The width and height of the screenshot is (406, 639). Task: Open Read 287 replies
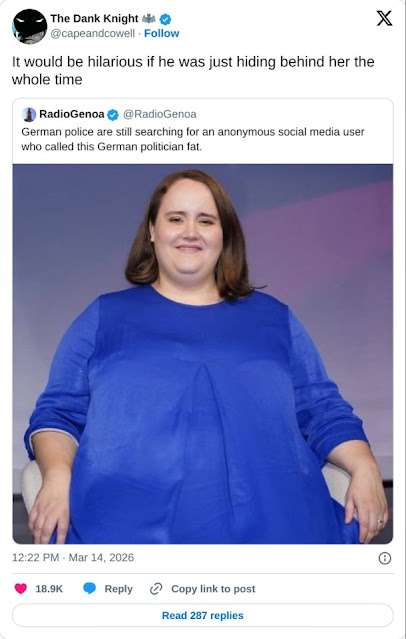tap(203, 615)
